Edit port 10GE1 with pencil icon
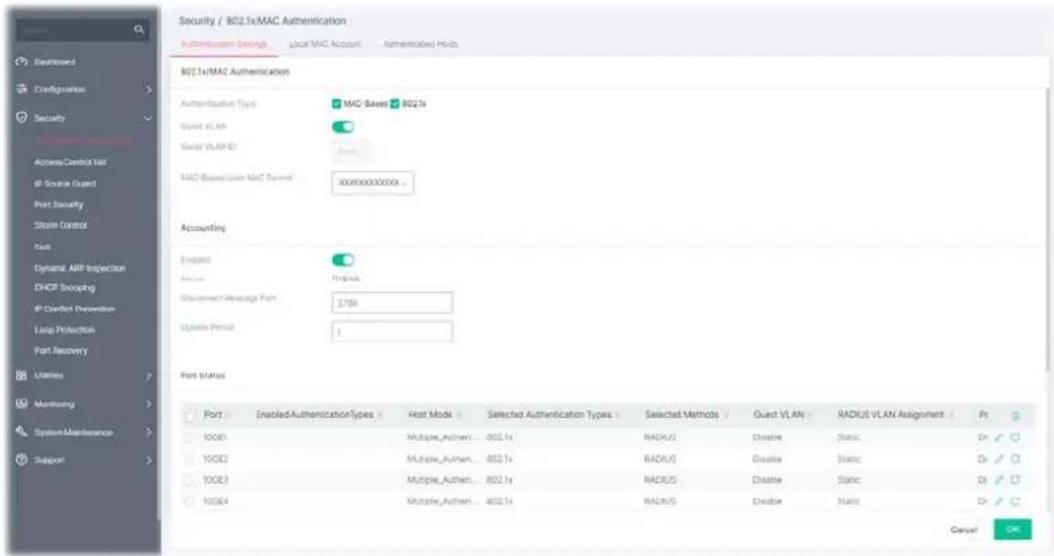The height and width of the screenshot is (556, 1054). [999, 438]
